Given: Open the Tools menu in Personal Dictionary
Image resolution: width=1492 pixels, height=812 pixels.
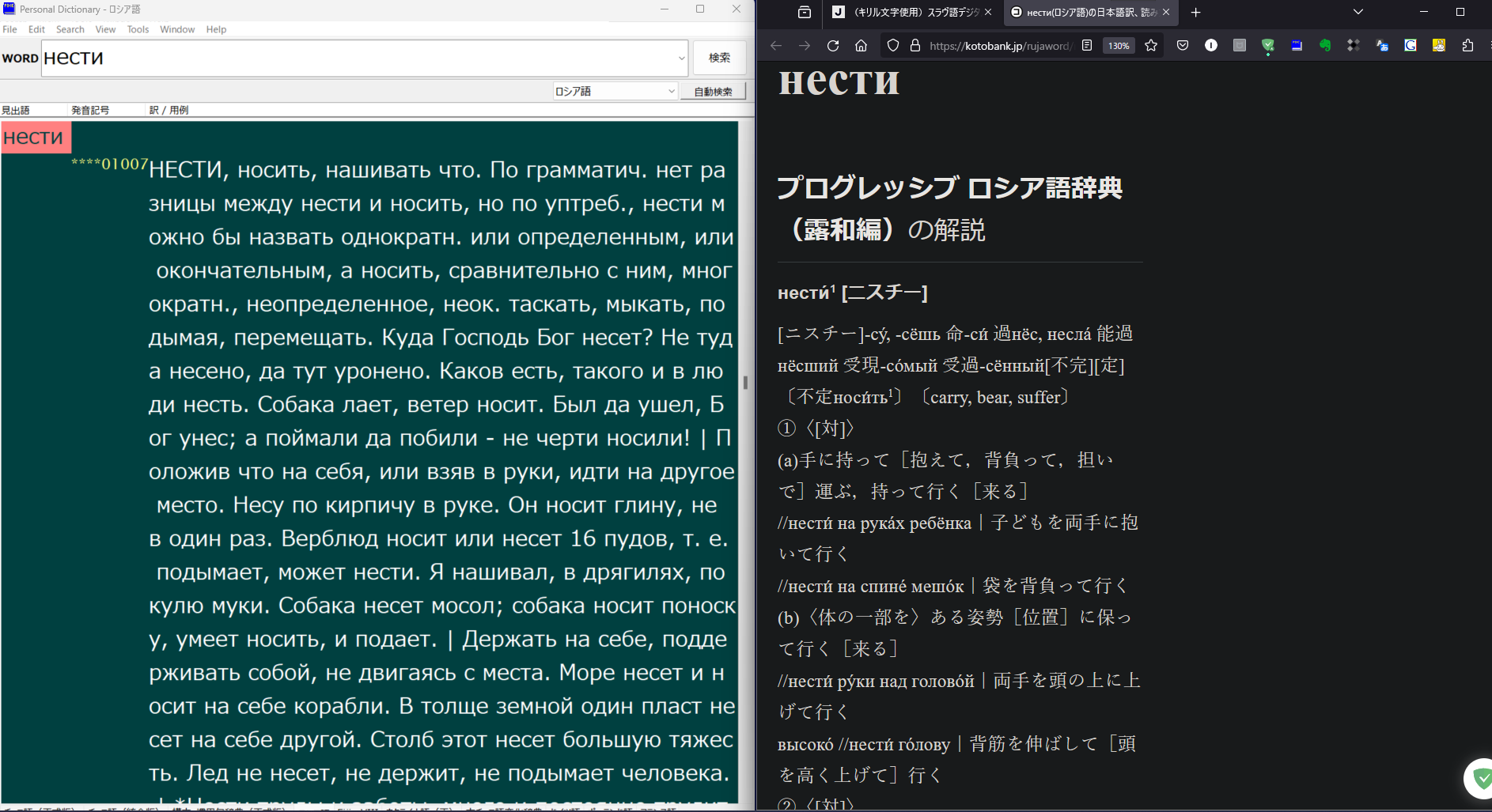Looking at the screenshot, I should pos(138,29).
